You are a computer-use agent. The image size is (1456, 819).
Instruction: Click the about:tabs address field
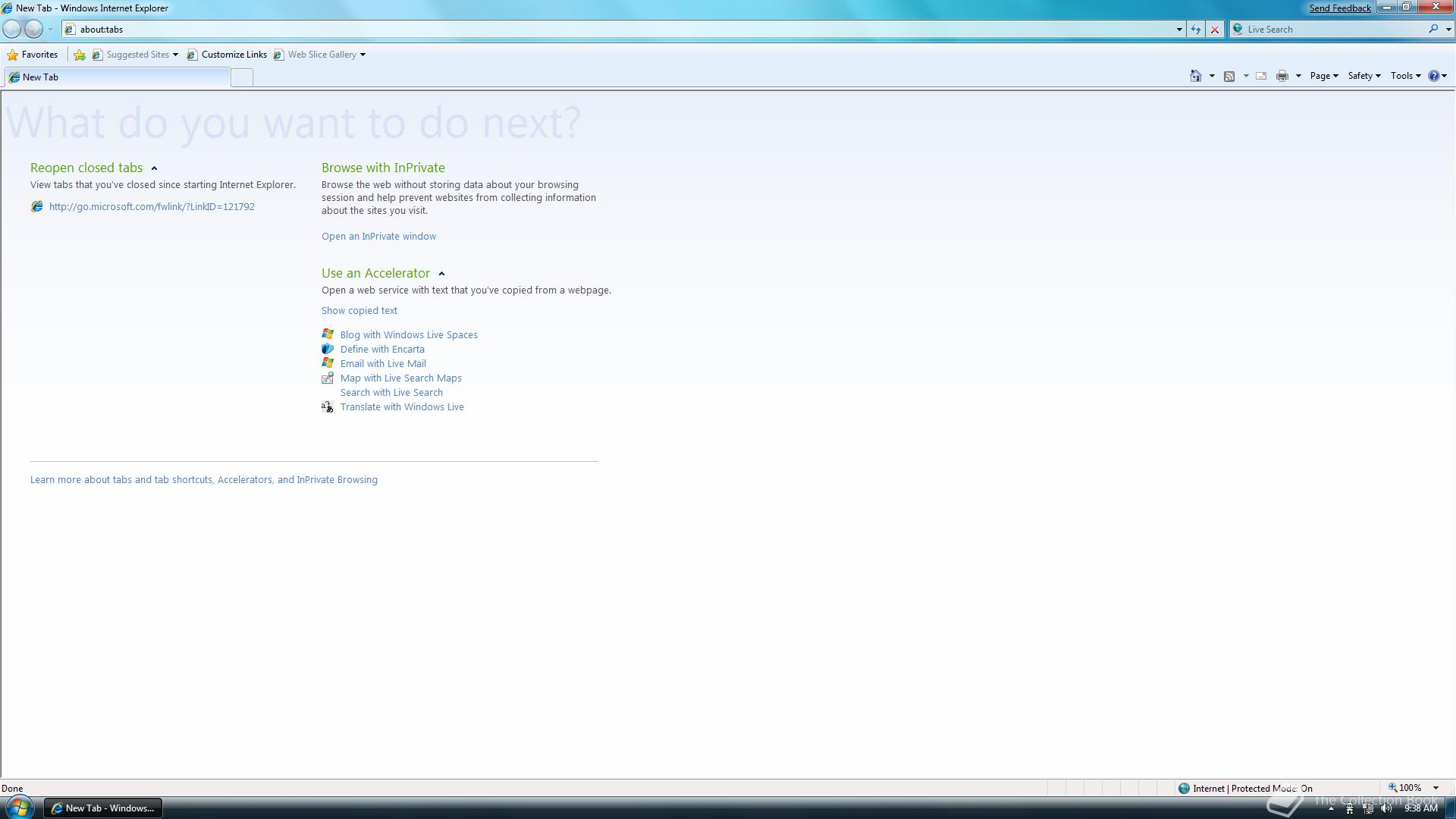[x=622, y=30]
